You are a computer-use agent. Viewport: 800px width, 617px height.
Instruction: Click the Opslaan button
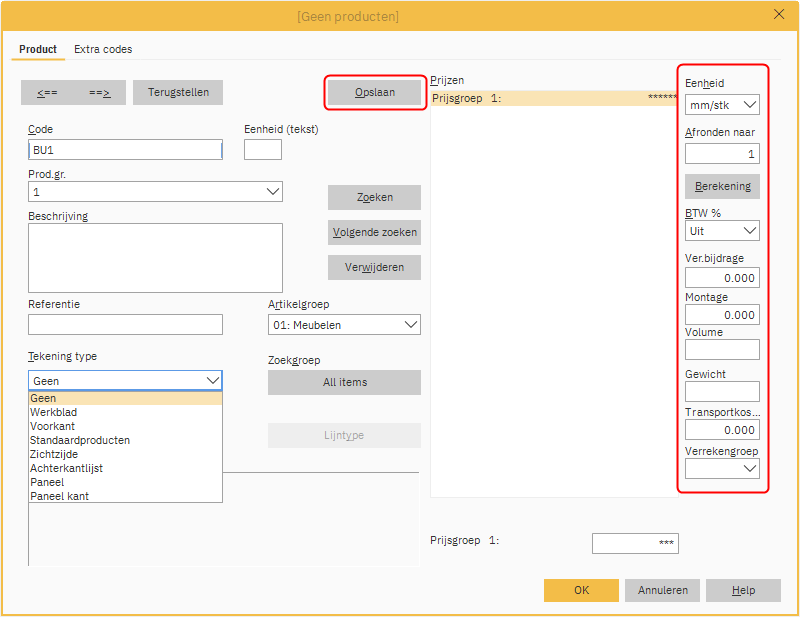point(375,92)
